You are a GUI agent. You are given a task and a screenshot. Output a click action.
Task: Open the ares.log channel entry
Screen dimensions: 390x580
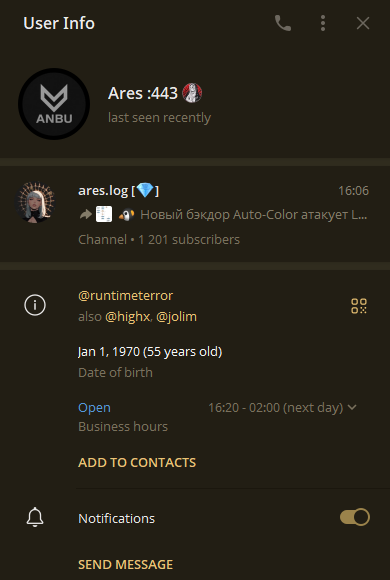(x=195, y=214)
